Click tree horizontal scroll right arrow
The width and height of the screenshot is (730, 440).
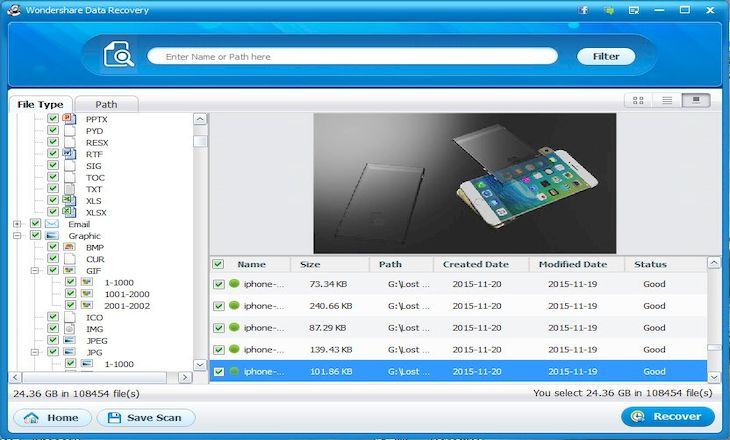tap(185, 377)
